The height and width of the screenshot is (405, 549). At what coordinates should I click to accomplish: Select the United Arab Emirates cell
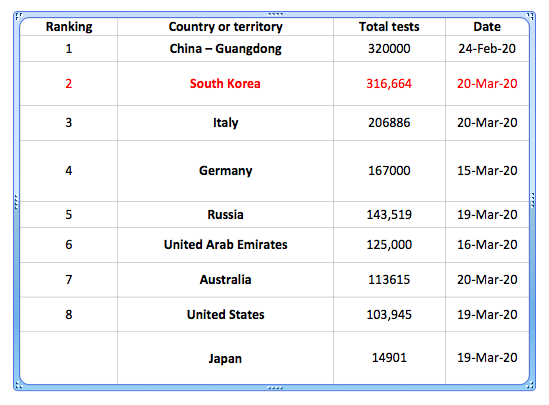(225, 245)
